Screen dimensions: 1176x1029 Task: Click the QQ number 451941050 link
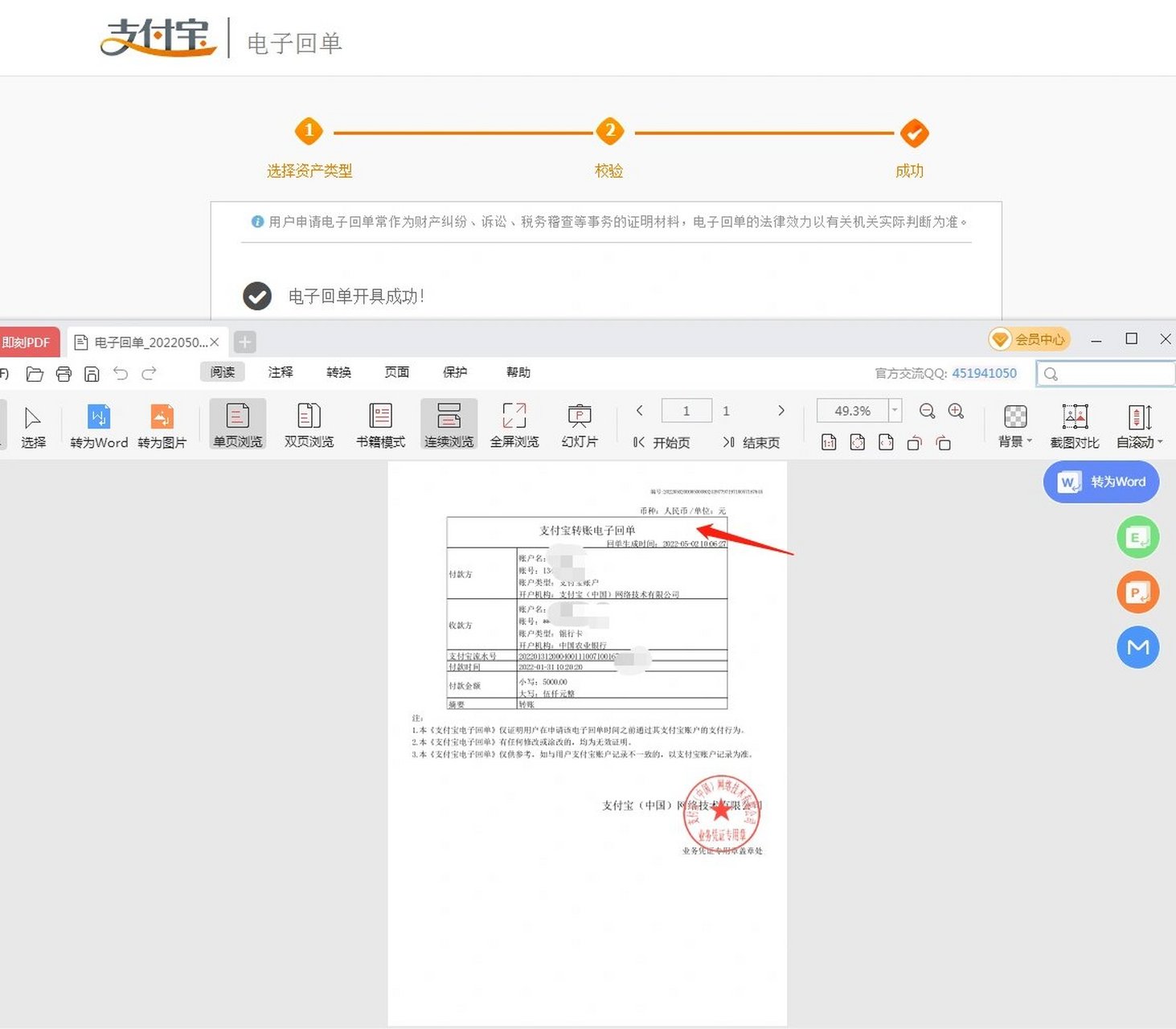coord(984,373)
